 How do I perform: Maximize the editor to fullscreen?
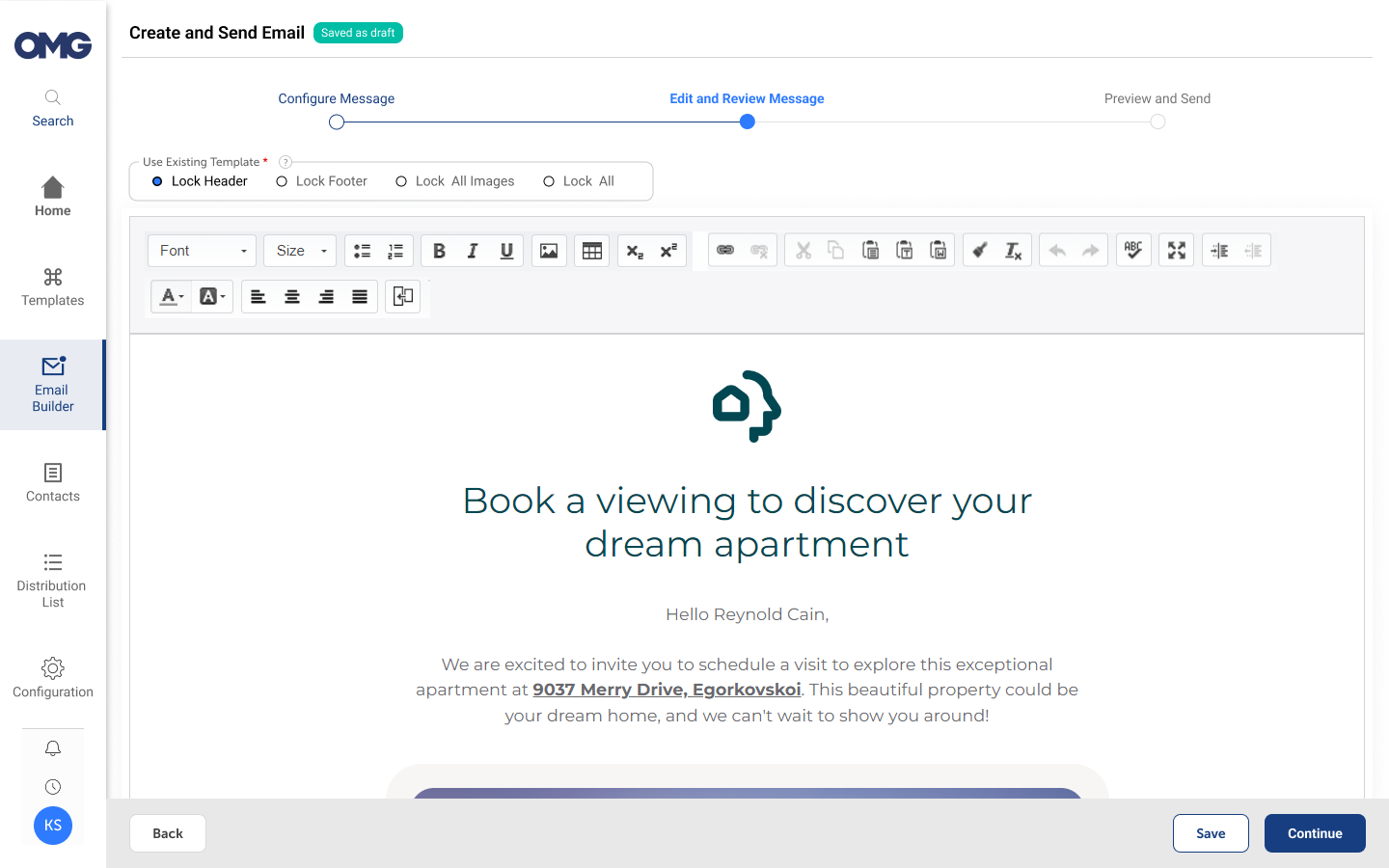click(x=1177, y=251)
